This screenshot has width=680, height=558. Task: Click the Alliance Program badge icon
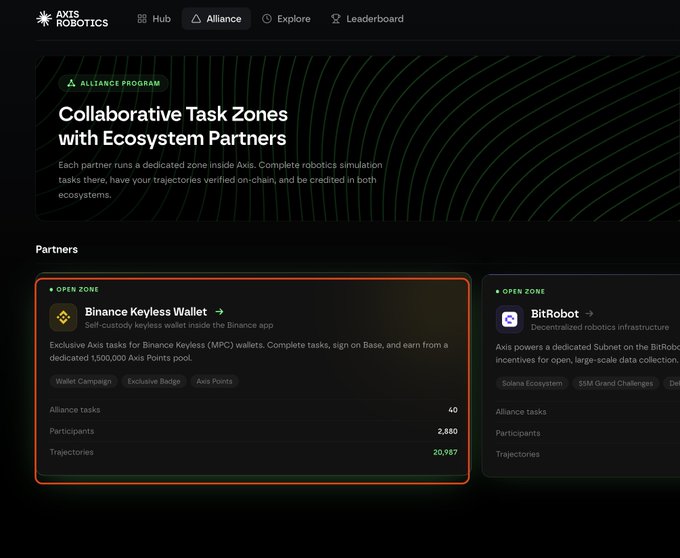coord(71,83)
